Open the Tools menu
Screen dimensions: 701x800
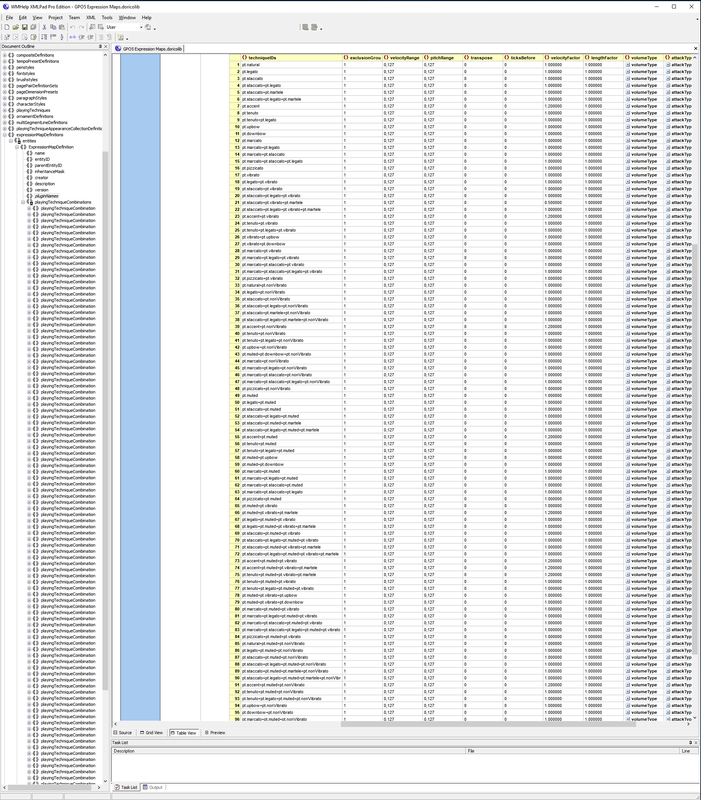(107, 17)
